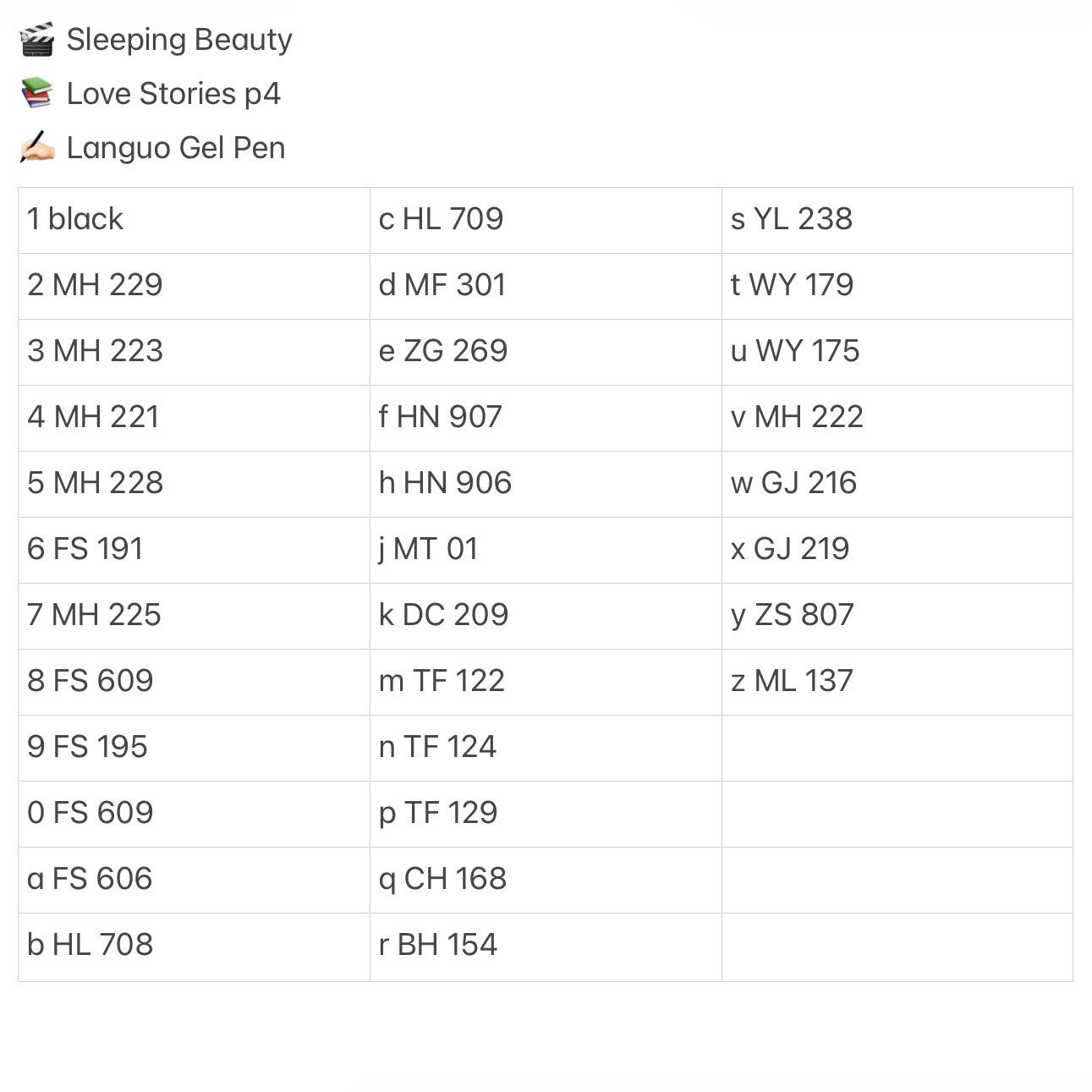Image resolution: width=1092 pixels, height=1092 pixels.
Task: Place cursor in 'c HL 709' cell
Action: 546,220
